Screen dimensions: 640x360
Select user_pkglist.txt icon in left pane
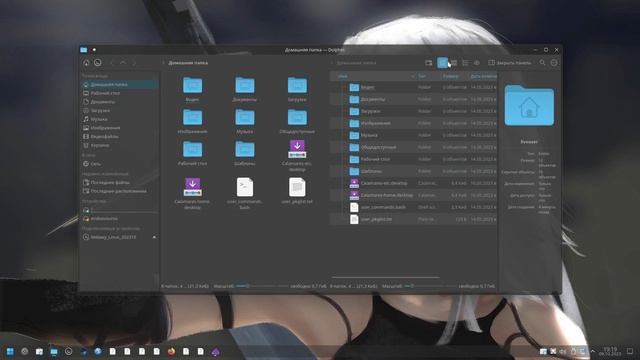[x=297, y=187]
